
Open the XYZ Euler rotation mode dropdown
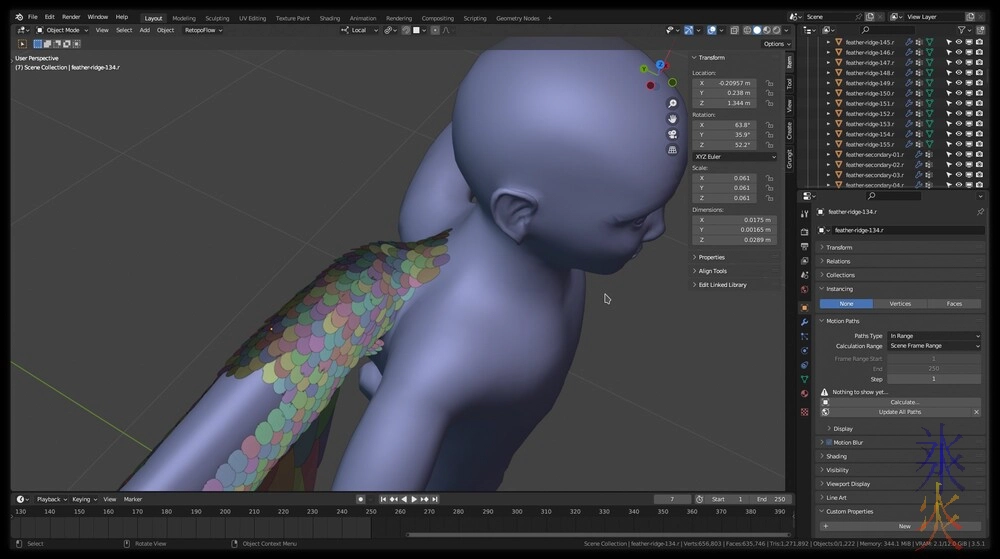[735, 156]
